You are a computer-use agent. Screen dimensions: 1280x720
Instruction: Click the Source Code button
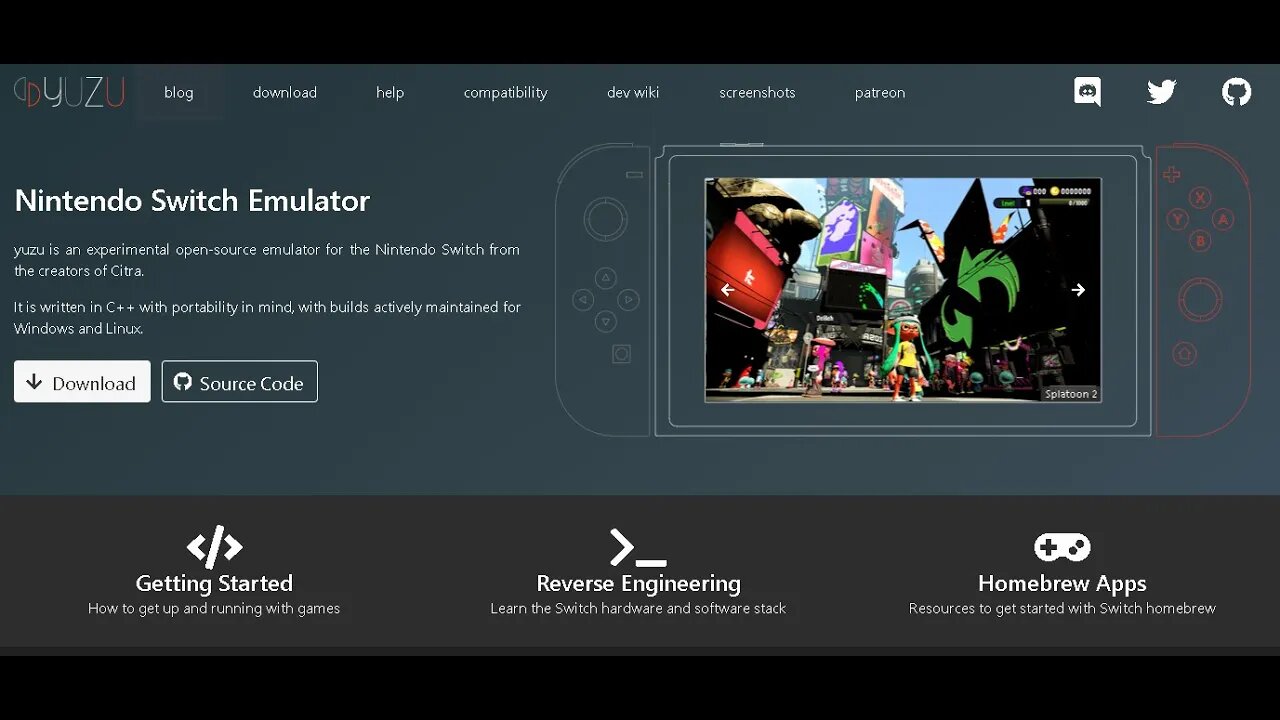240,382
